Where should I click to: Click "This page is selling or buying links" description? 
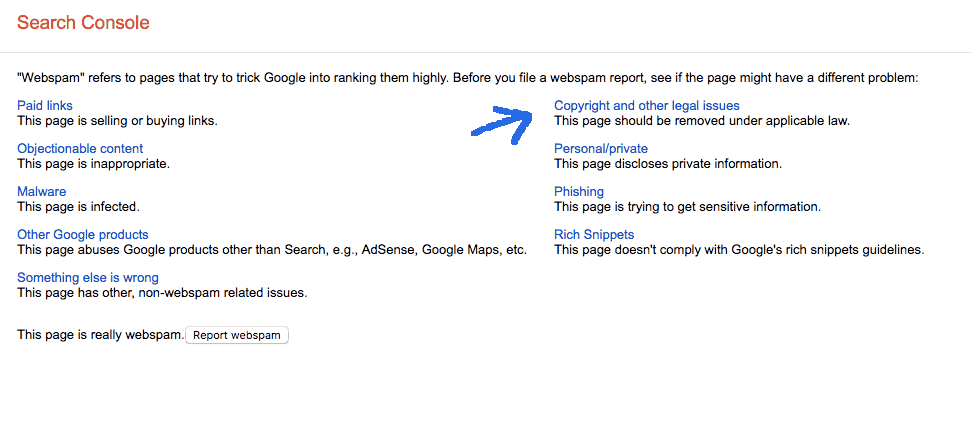(x=117, y=121)
